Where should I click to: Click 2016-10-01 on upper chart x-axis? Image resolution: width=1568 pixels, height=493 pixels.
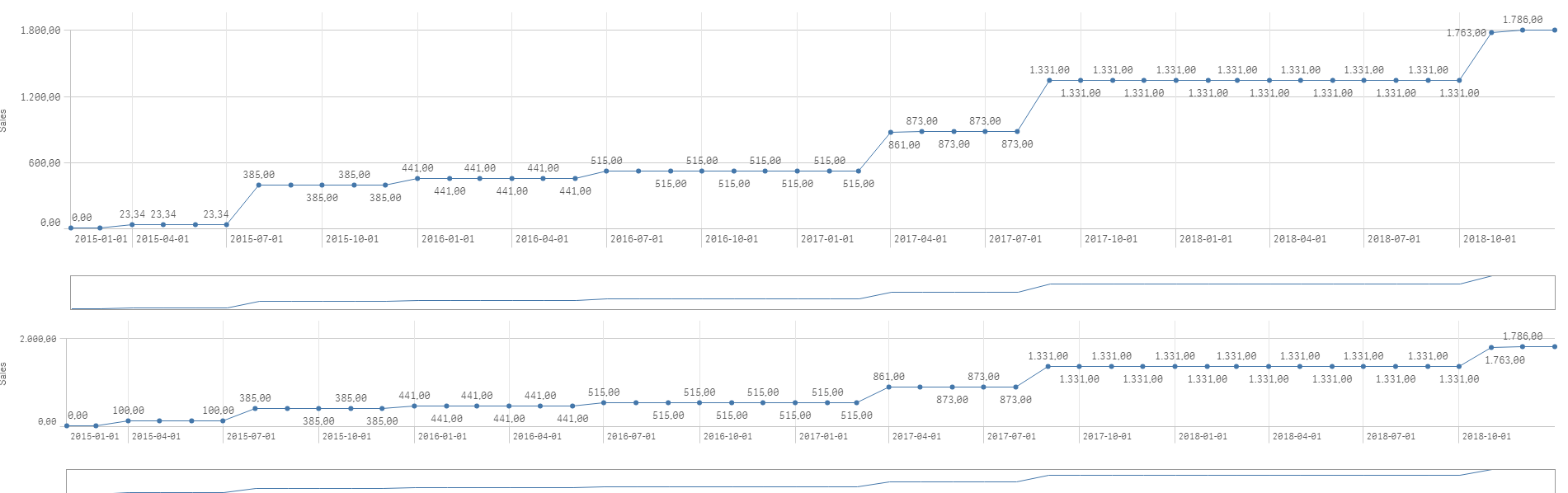coord(732,239)
